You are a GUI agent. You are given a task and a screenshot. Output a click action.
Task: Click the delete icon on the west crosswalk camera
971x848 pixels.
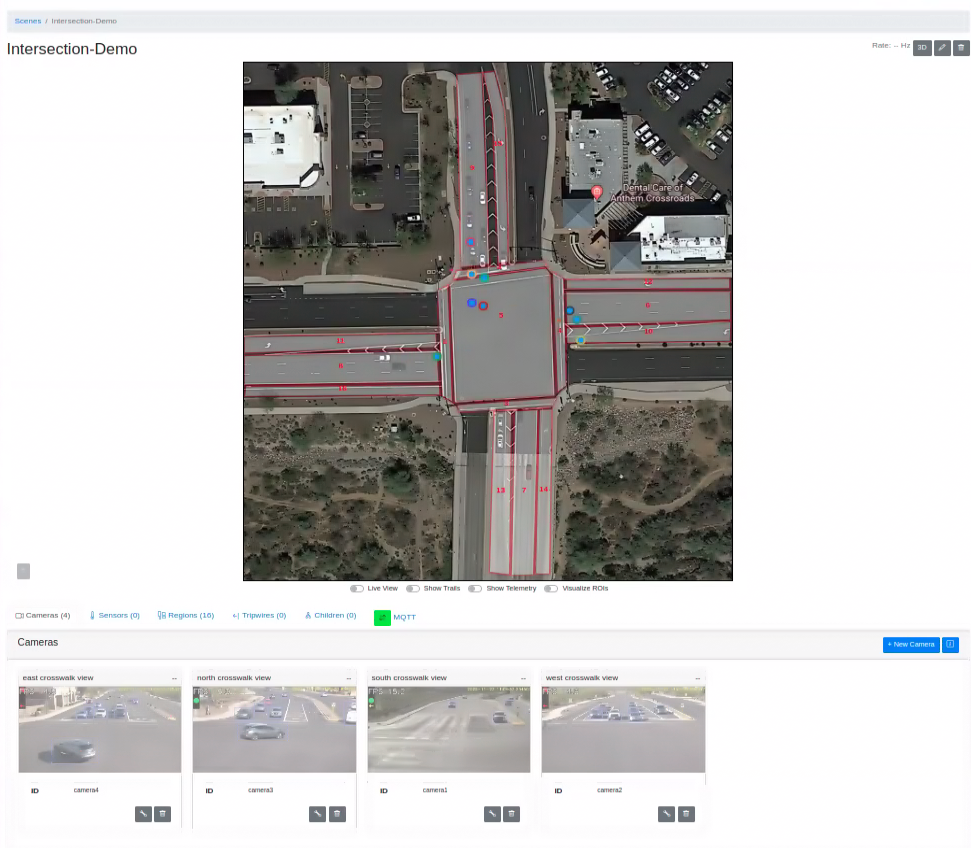tap(685, 814)
